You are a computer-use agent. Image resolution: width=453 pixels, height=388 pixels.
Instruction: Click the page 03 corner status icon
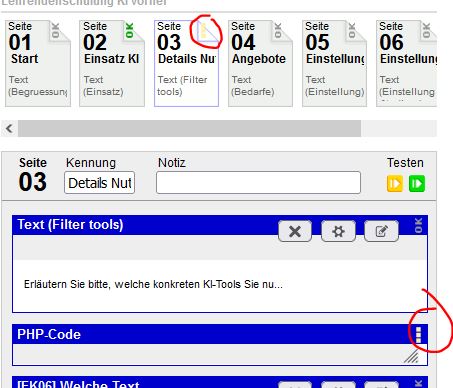click(x=206, y=32)
